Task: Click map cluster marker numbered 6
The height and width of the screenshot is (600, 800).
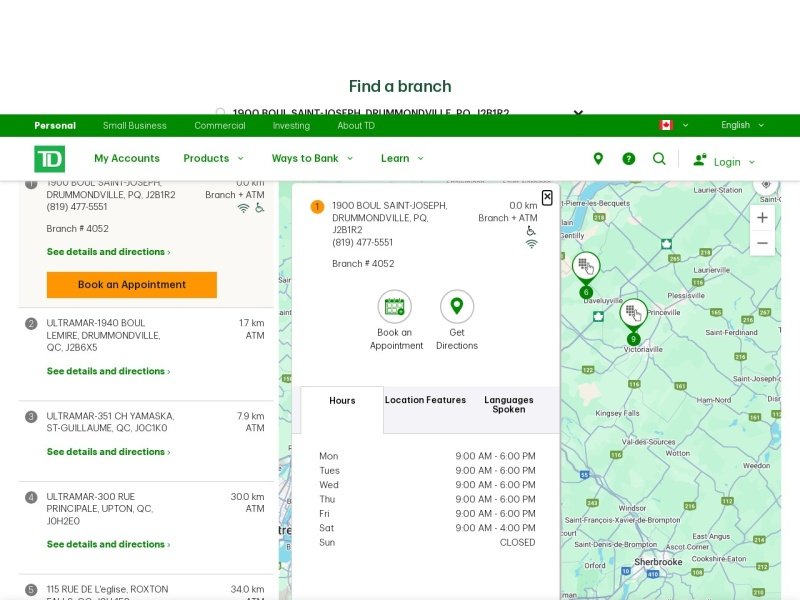Action: click(x=586, y=274)
